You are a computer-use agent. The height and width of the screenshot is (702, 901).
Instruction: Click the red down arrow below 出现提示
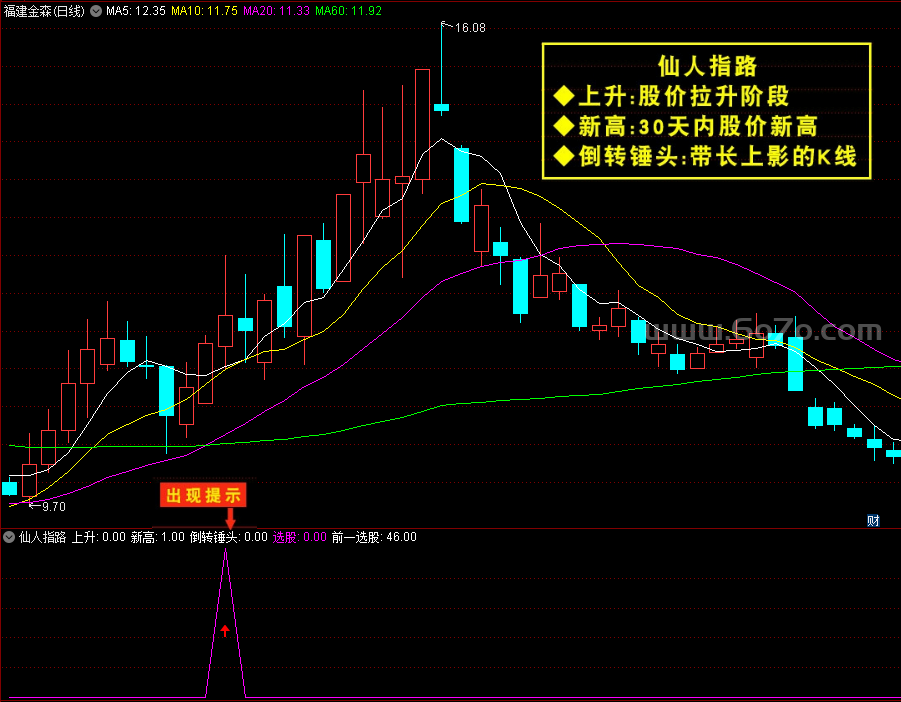pos(230,518)
